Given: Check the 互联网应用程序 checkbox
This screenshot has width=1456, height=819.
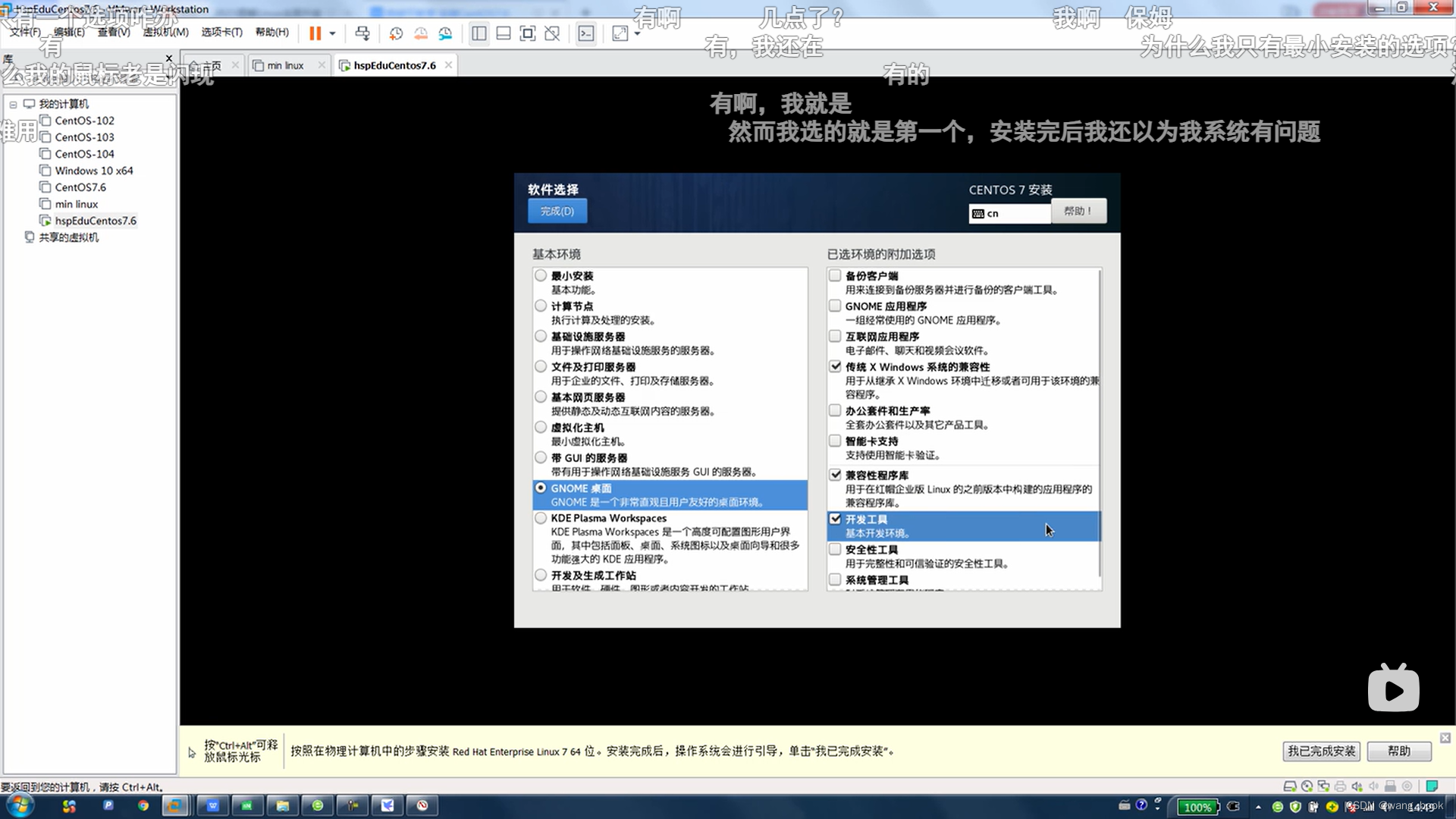Looking at the screenshot, I should pos(835,336).
